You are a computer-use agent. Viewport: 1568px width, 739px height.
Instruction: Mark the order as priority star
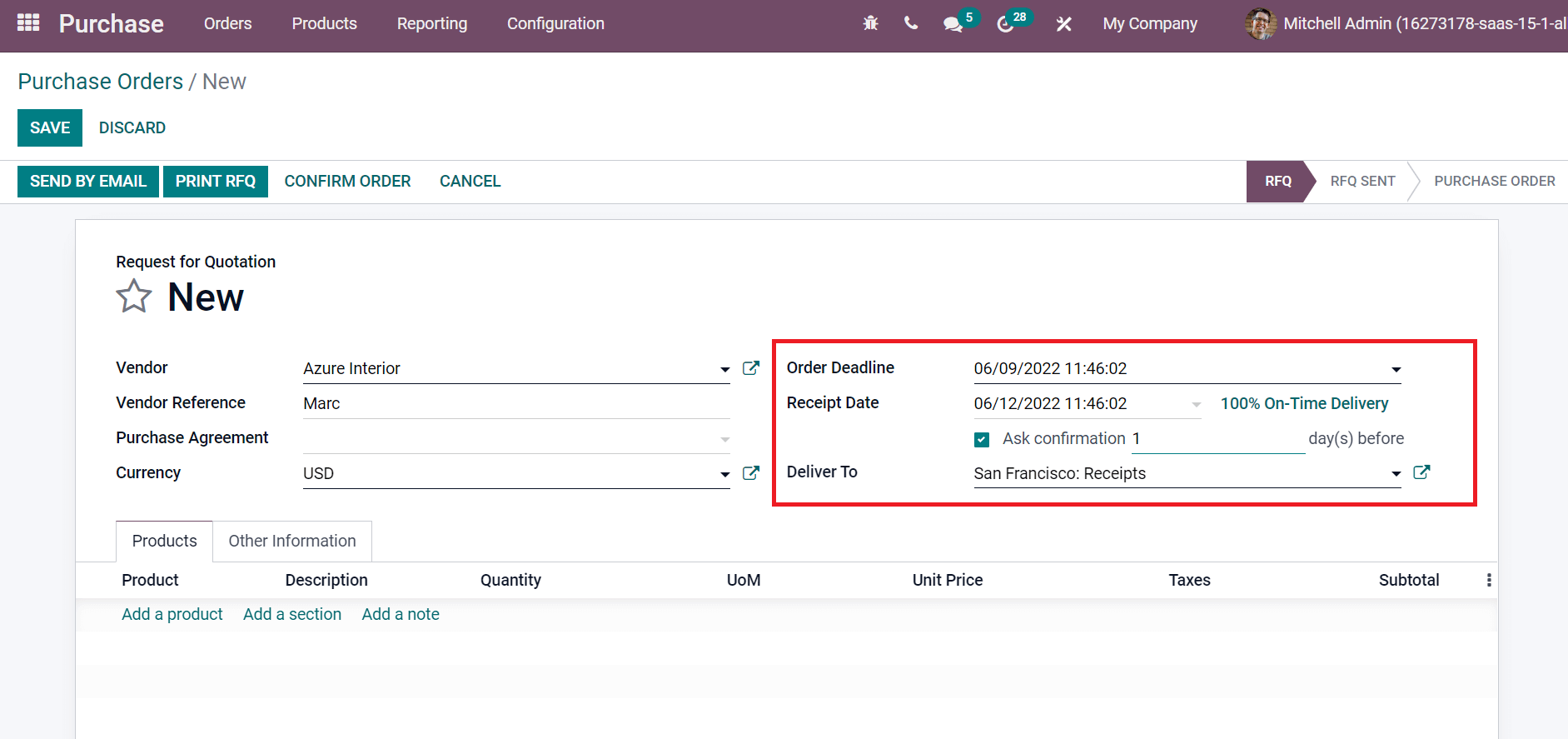pos(133,297)
